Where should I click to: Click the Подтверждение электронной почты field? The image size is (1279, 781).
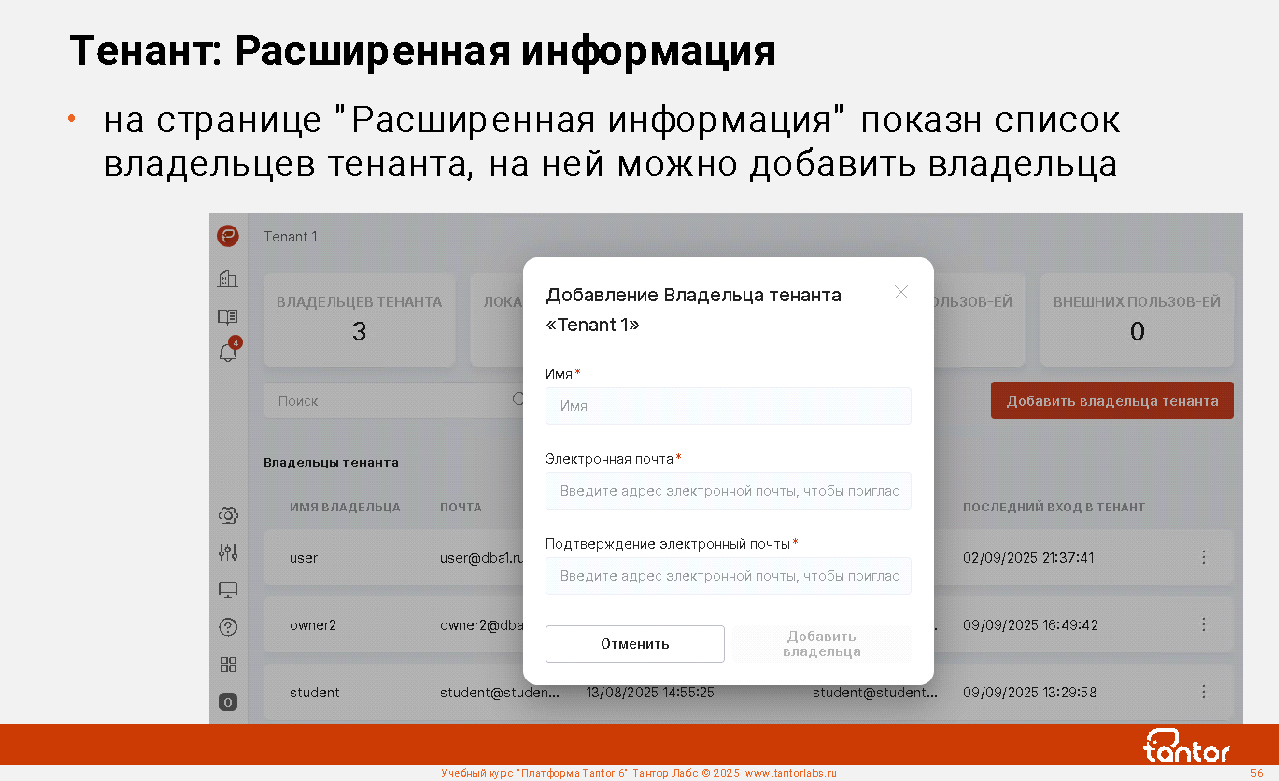pyautogui.click(x=728, y=576)
